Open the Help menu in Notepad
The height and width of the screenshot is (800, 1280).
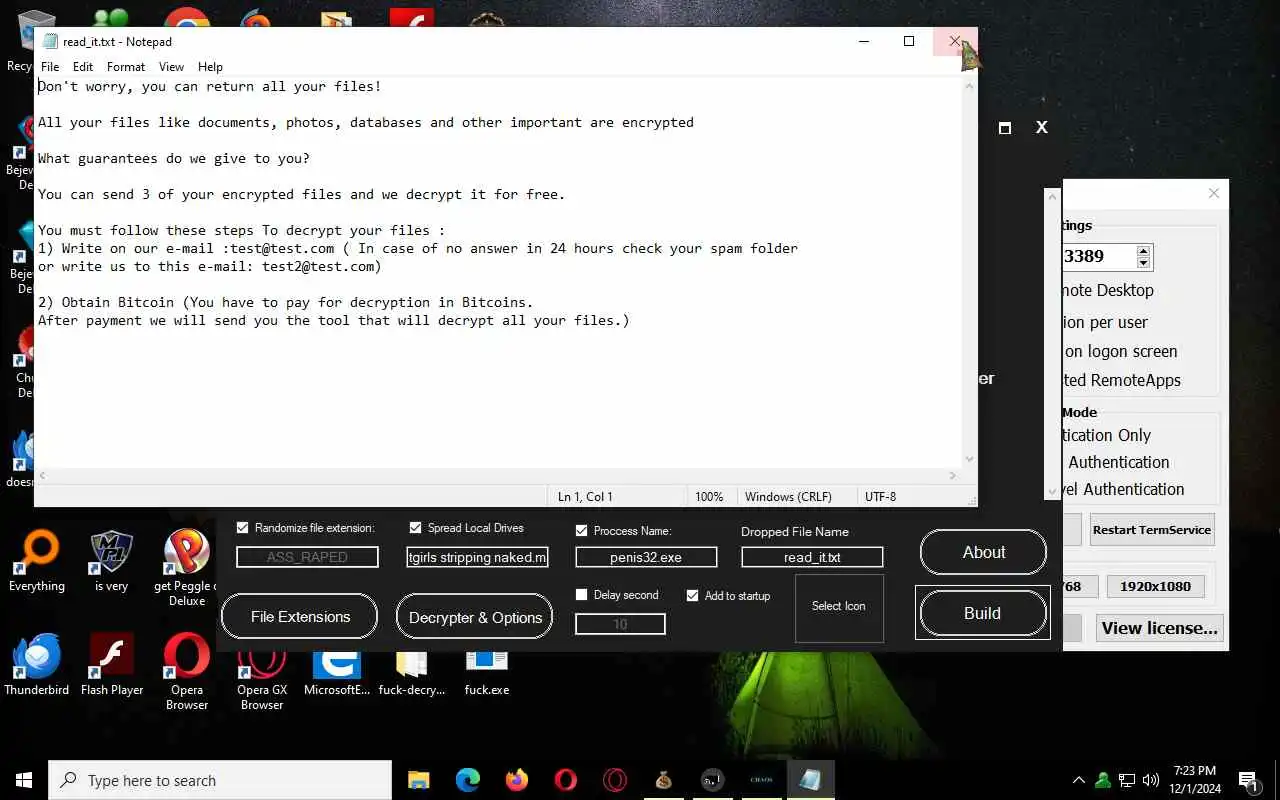(210, 67)
